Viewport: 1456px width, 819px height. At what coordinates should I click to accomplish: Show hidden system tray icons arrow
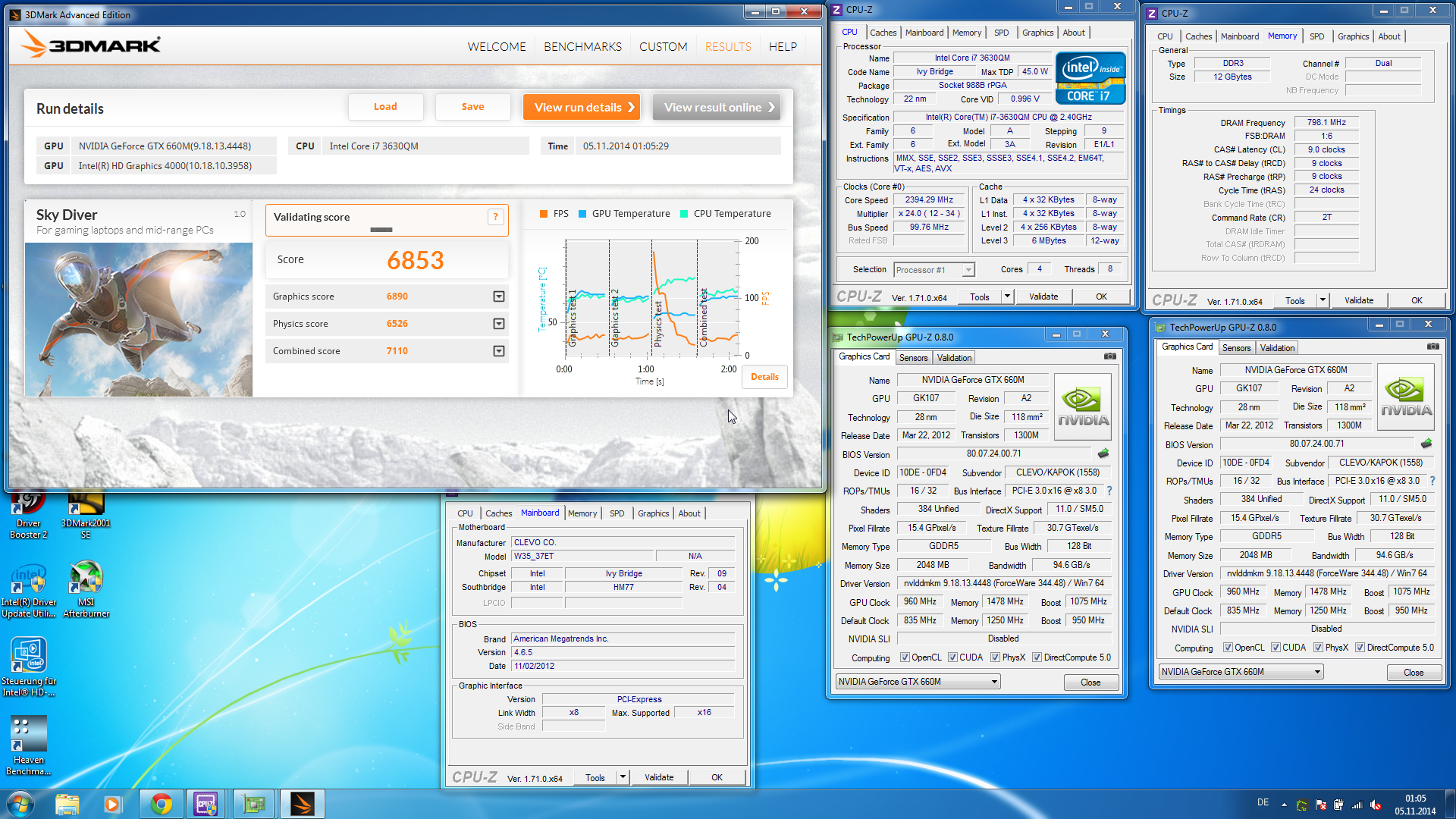click(x=1284, y=805)
